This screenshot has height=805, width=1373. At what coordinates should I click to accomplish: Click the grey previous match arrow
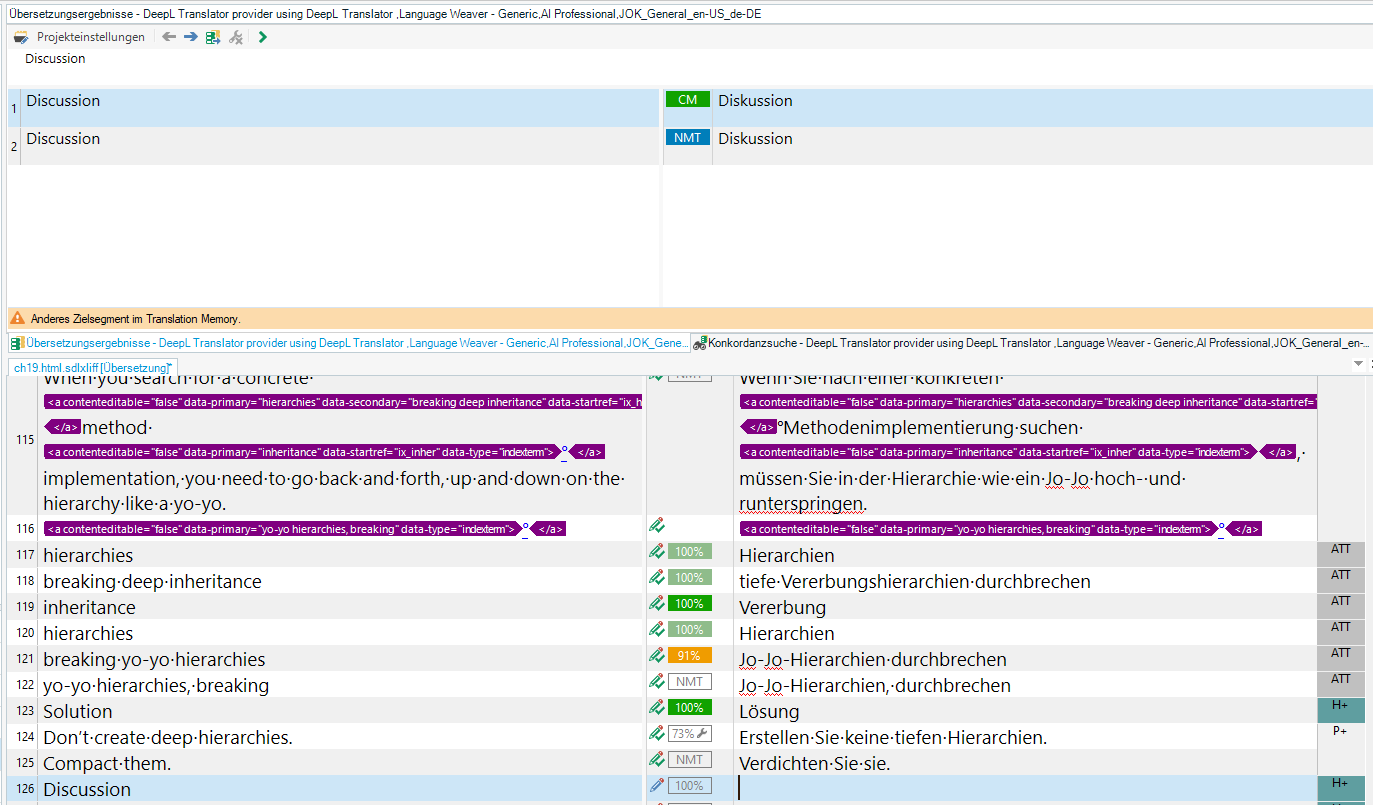(169, 37)
